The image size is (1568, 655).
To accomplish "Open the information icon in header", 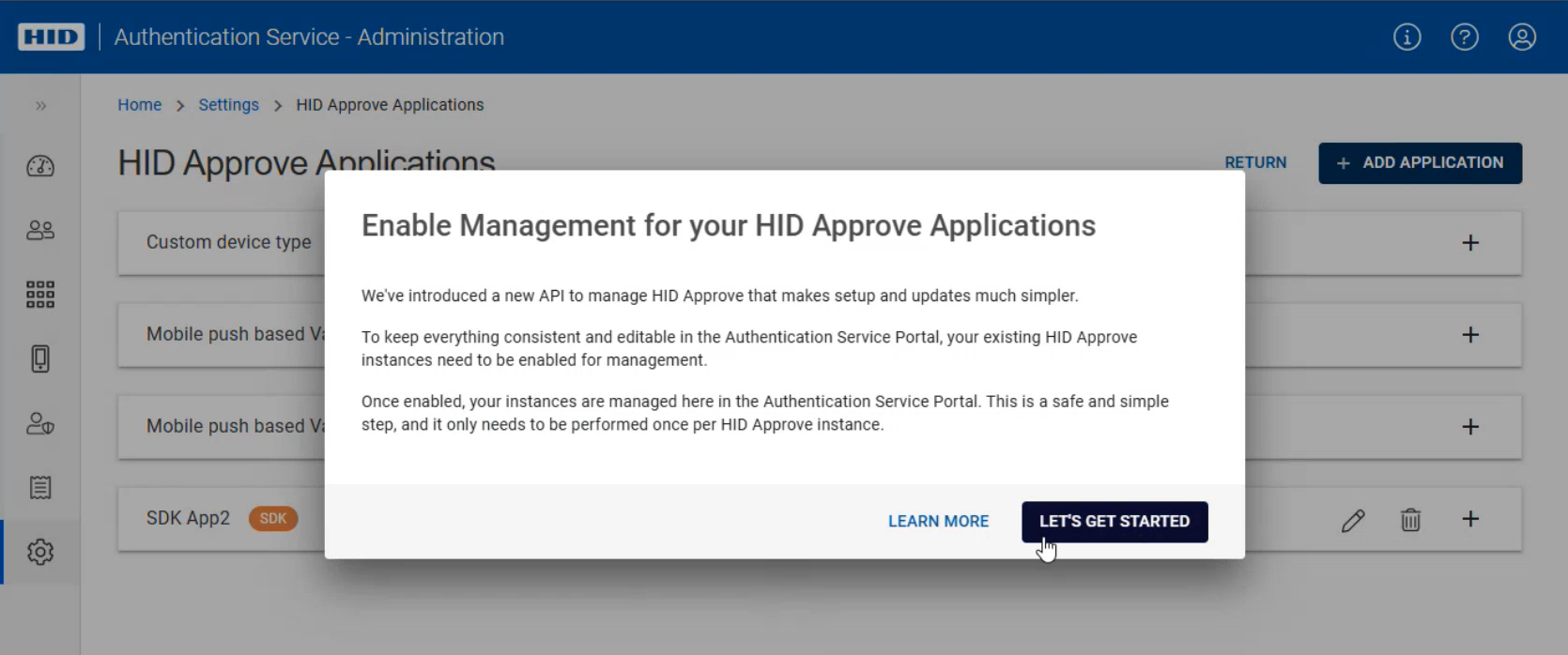I will coord(1407,37).
